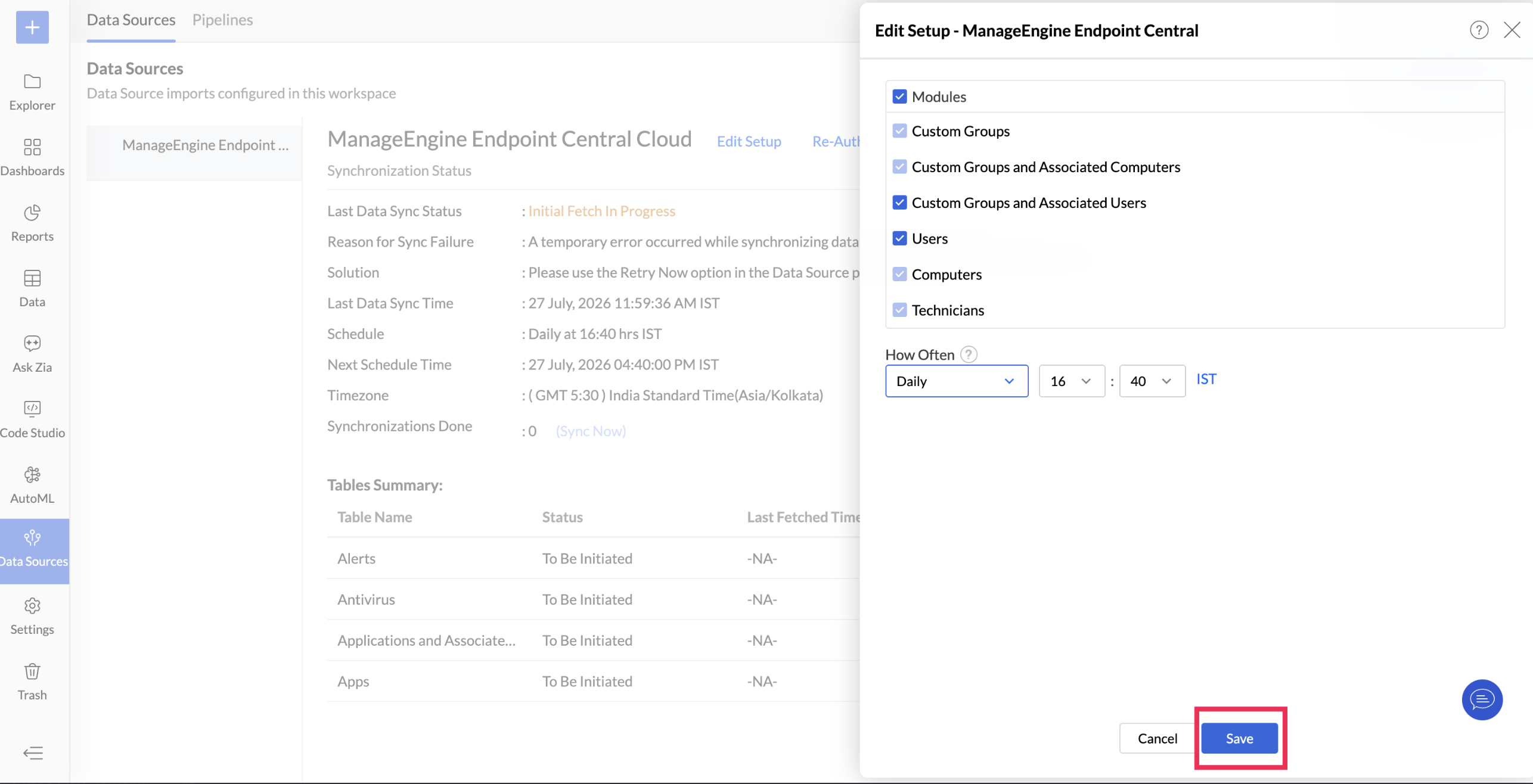The height and width of the screenshot is (784, 1533).
Task: Click the Cancel button
Action: 1157,738
